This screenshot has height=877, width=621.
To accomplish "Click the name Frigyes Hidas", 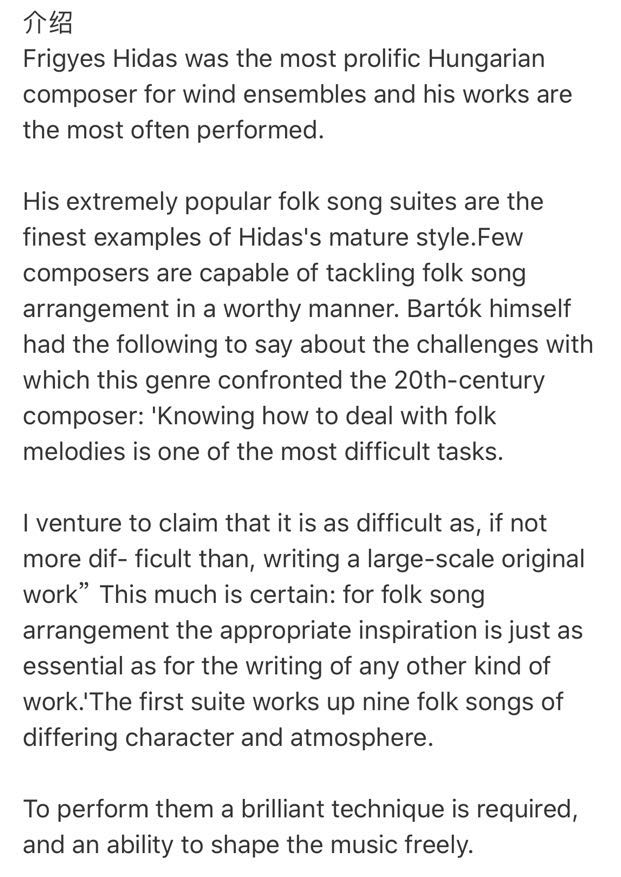I will [100, 59].
